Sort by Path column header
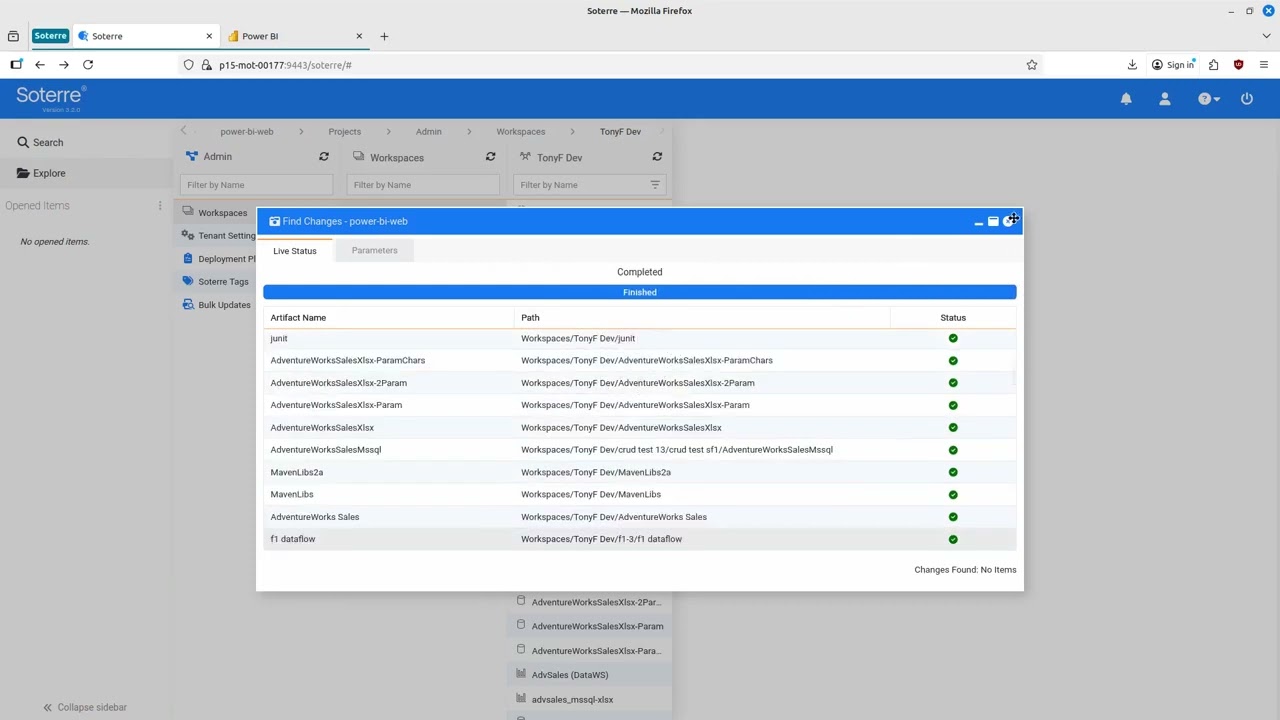 point(530,318)
